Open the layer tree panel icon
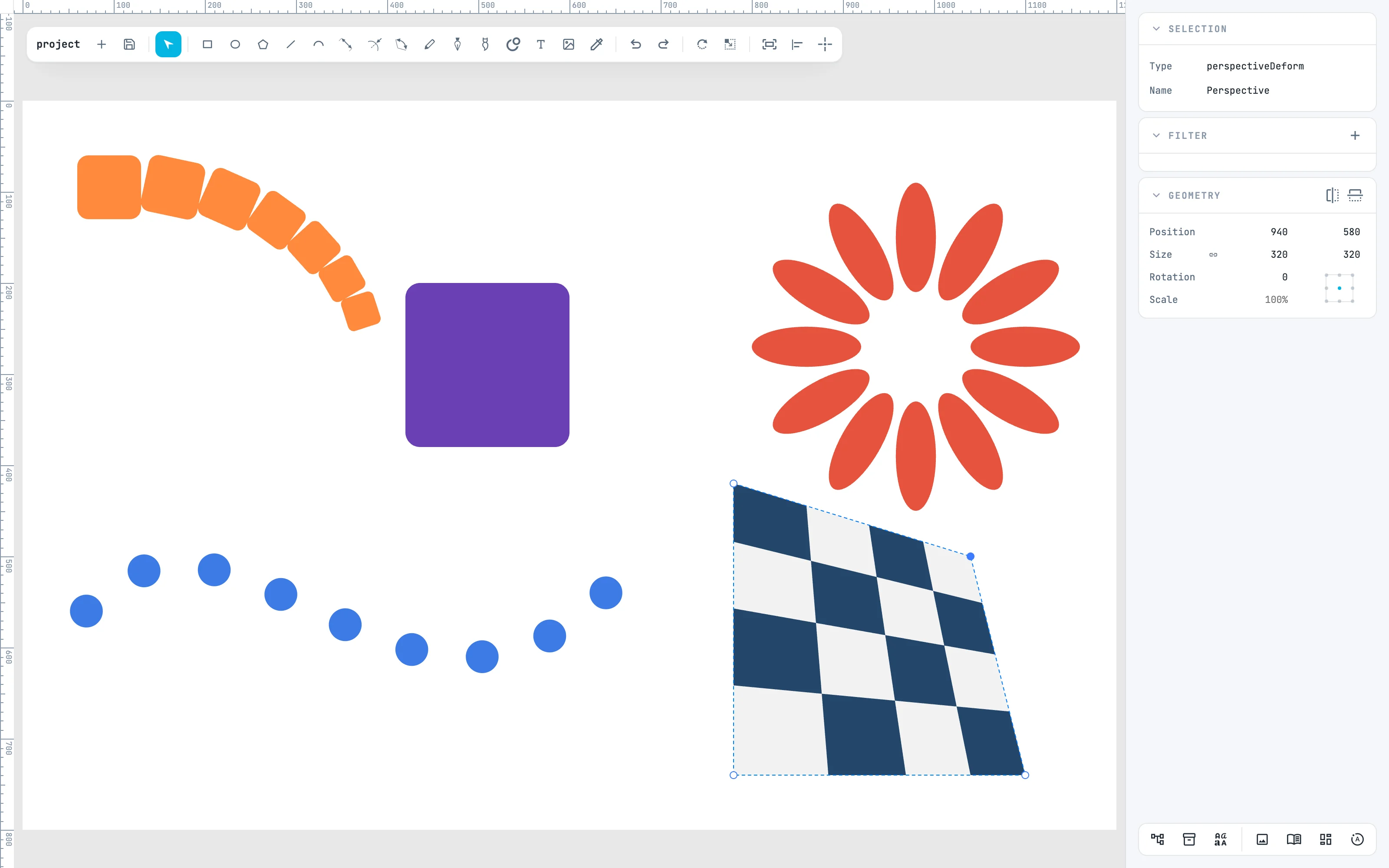1389x868 pixels. [x=1157, y=839]
